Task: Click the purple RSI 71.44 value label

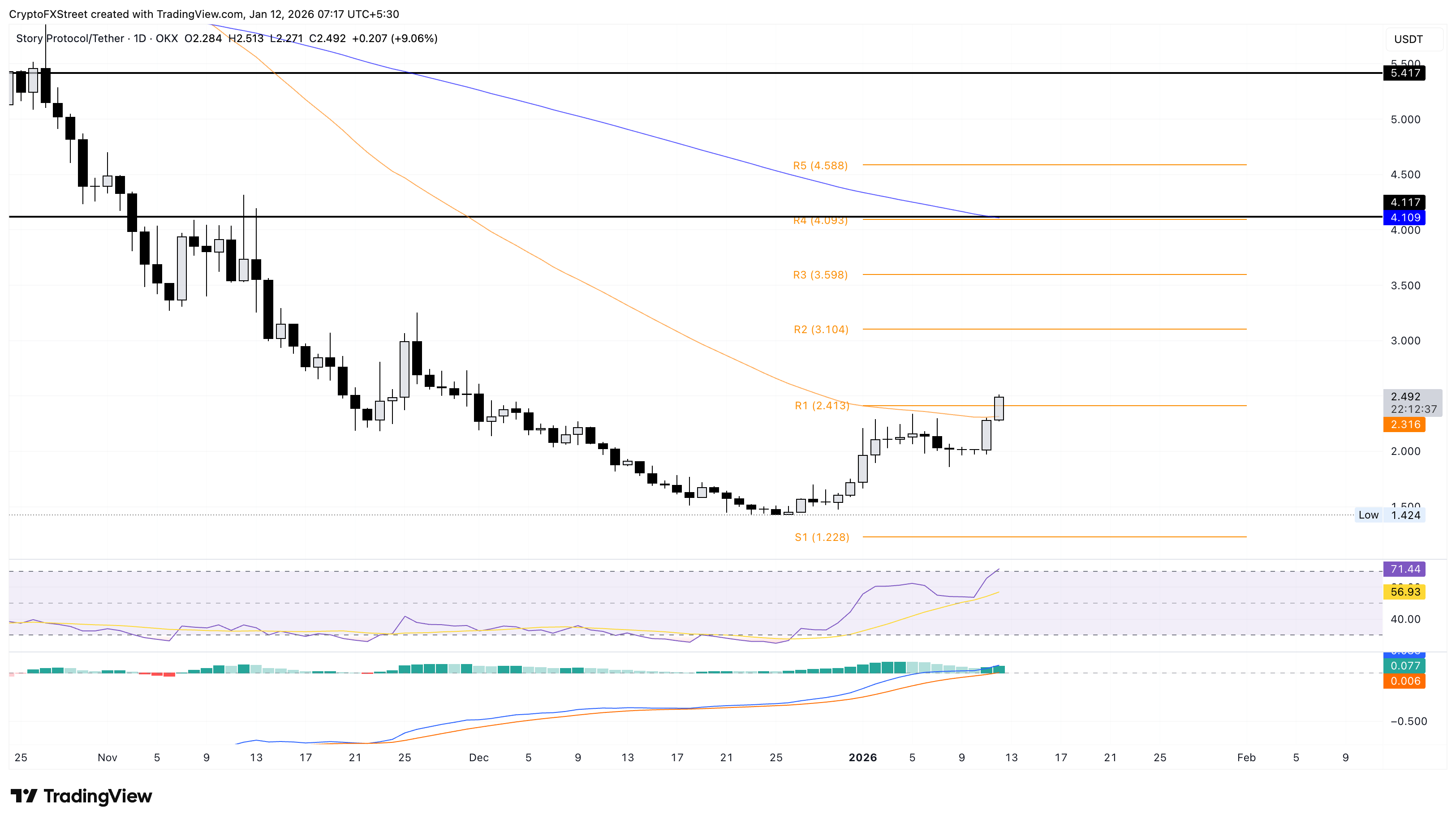Action: pyautogui.click(x=1404, y=569)
